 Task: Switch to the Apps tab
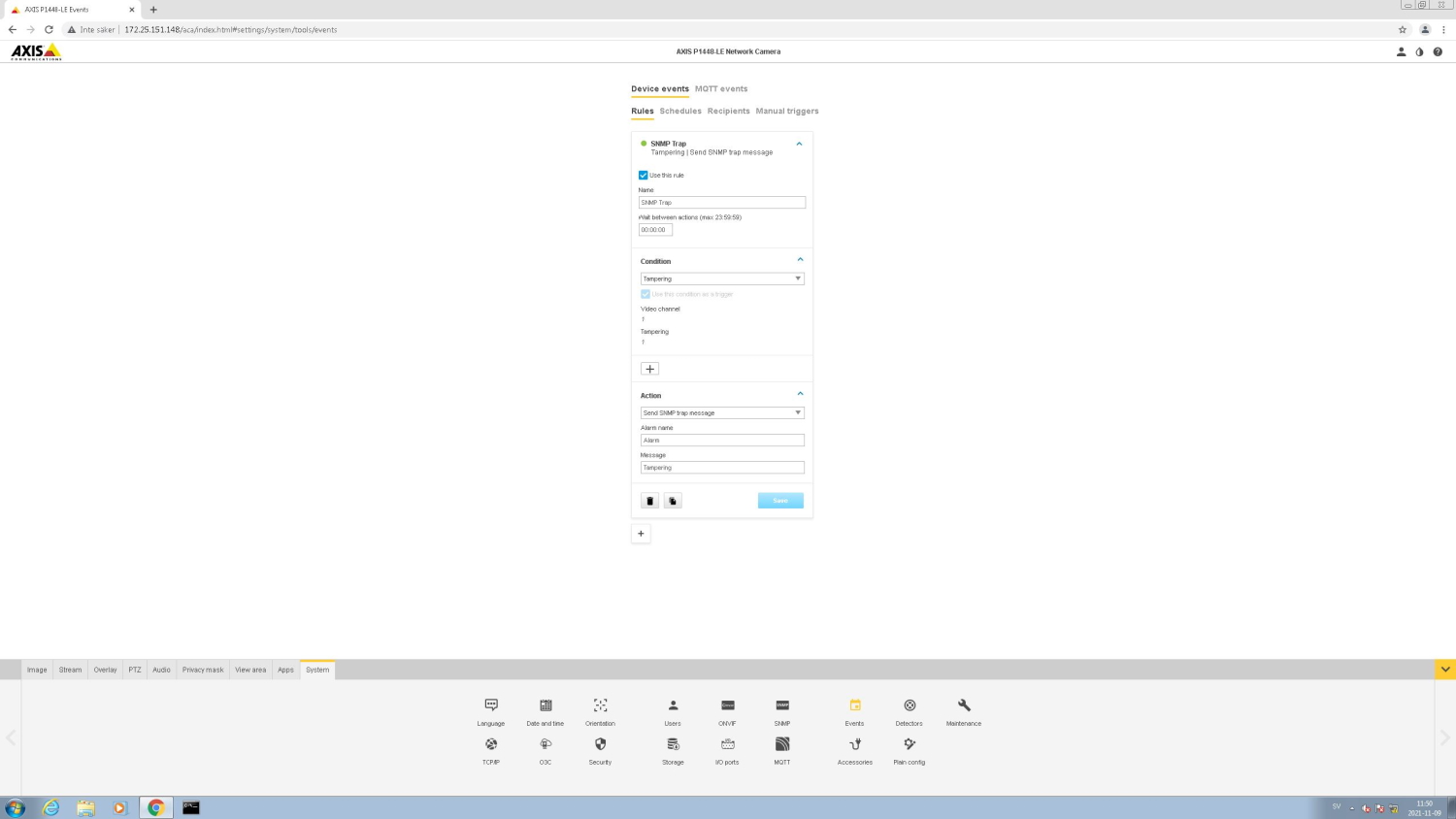click(285, 670)
